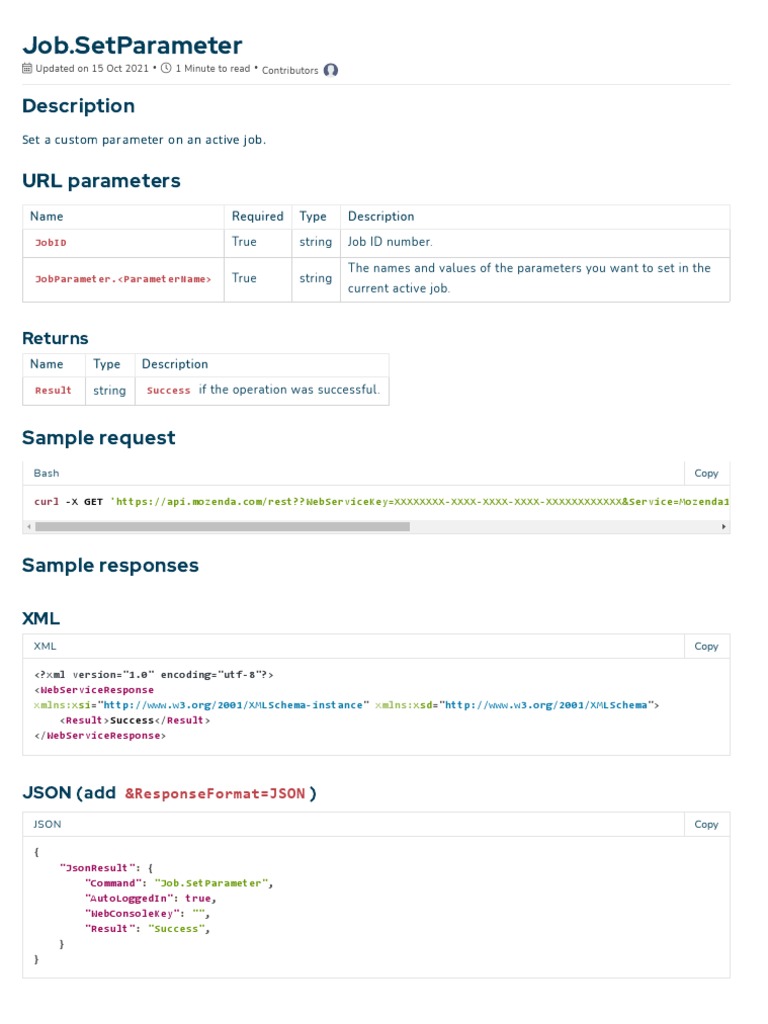Click the left arrow of the code scrollbar
The height and width of the screenshot is (1024, 768).
click(x=28, y=526)
